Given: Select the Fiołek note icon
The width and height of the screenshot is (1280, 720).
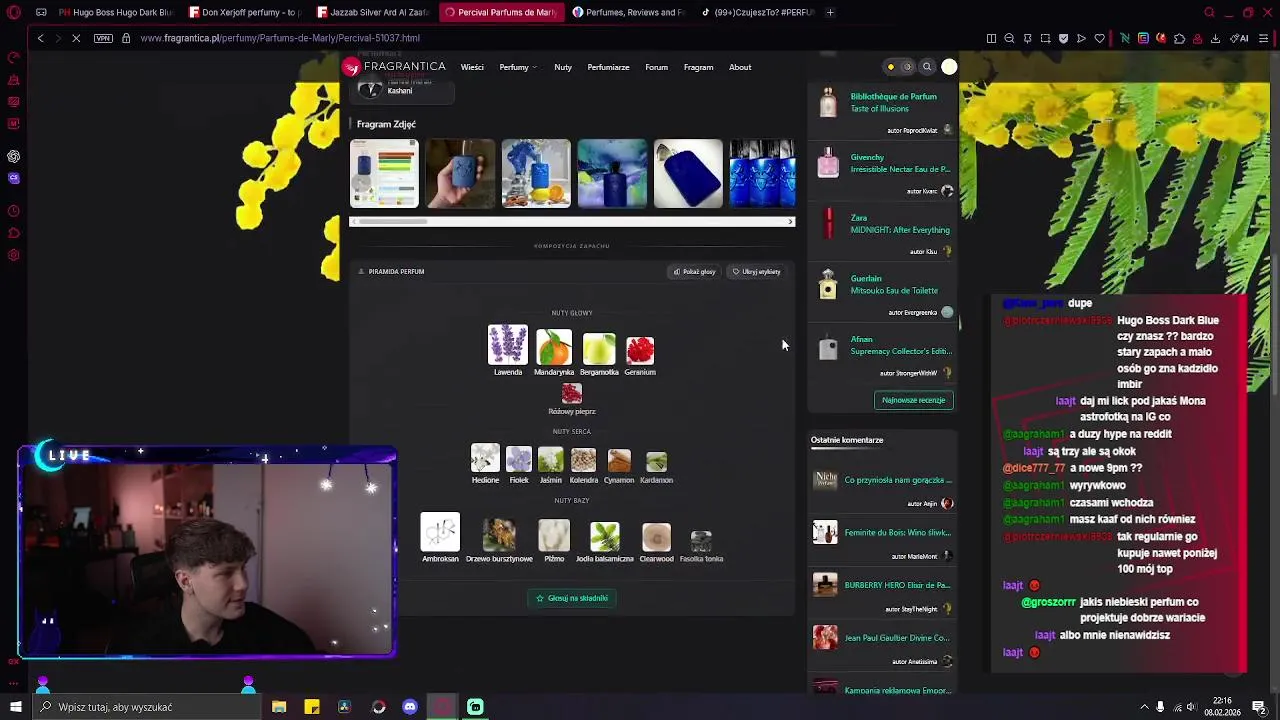Looking at the screenshot, I should pyautogui.click(x=519, y=459).
